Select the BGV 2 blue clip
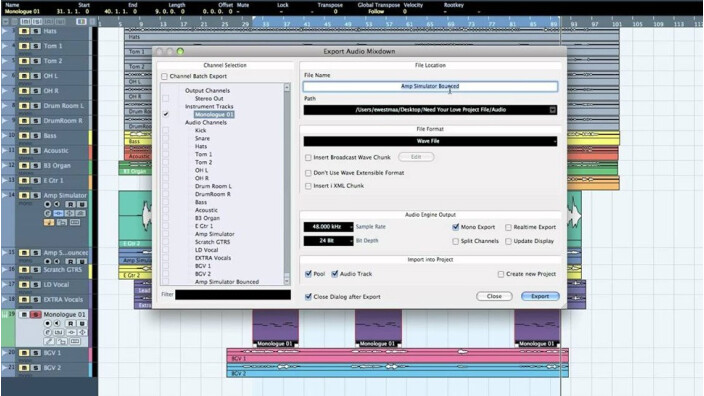This screenshot has width=704, height=396. pyautogui.click(x=397, y=370)
